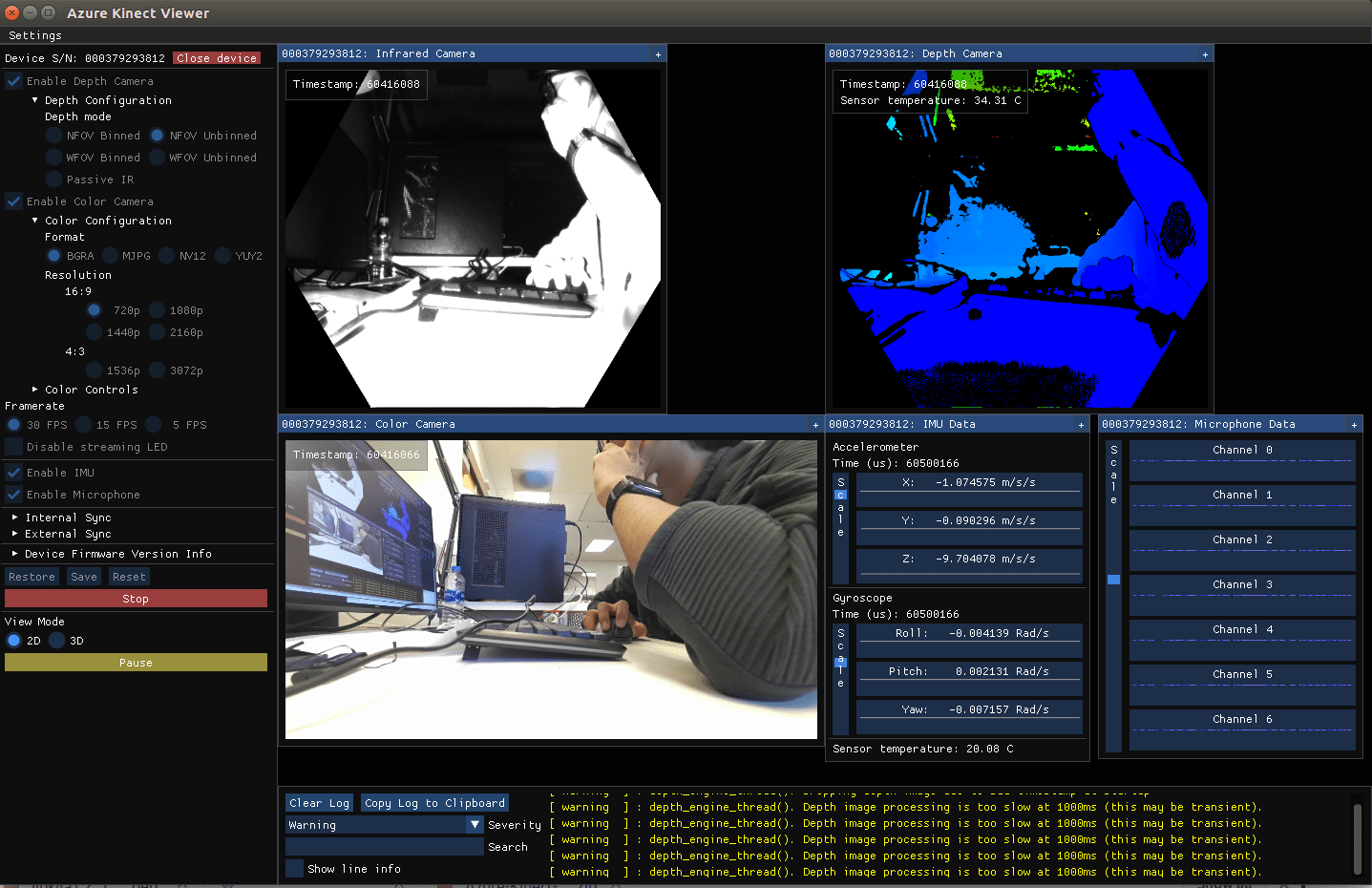Viewport: 1372px width, 888px height.
Task: Click the plus icon on Color Camera panel
Action: (x=815, y=425)
